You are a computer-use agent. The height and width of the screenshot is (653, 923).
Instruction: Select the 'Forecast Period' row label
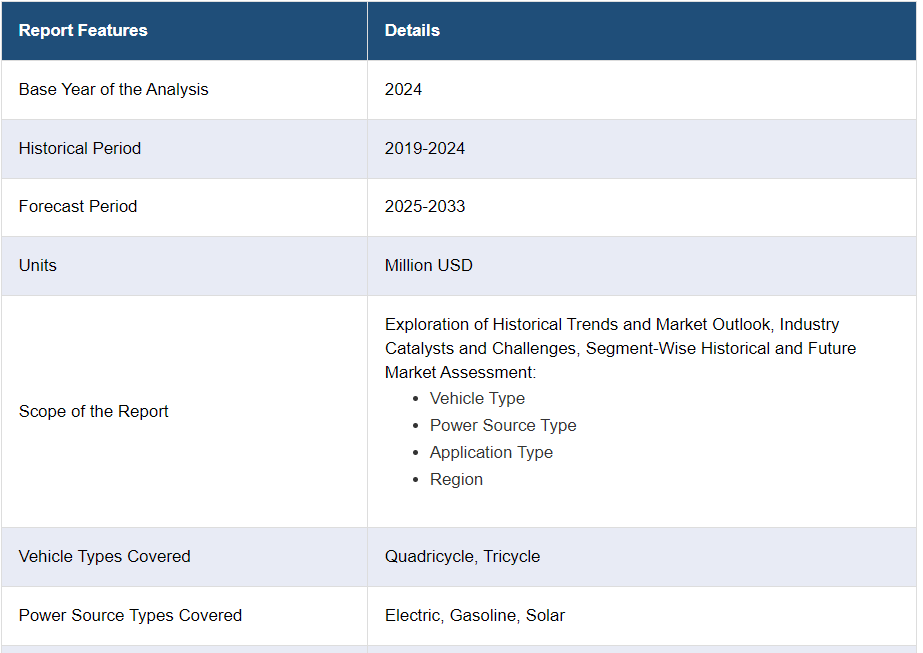click(78, 206)
